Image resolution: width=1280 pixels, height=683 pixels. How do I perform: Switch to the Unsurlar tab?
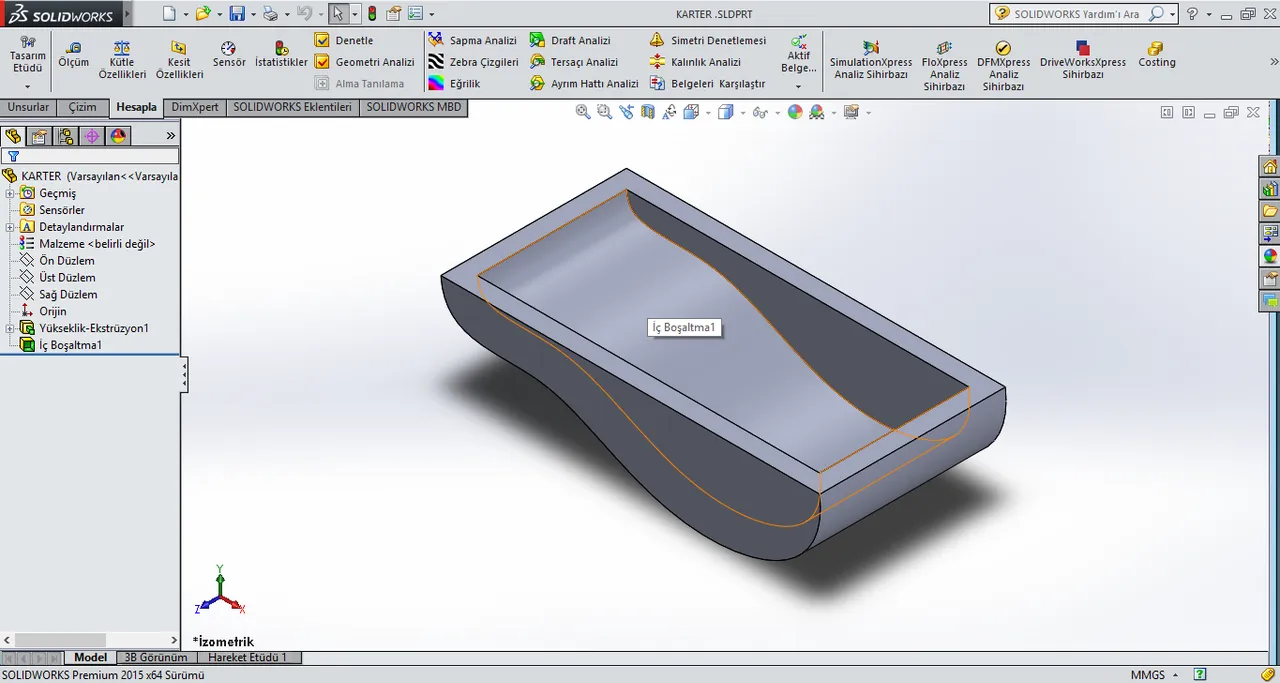pos(28,107)
